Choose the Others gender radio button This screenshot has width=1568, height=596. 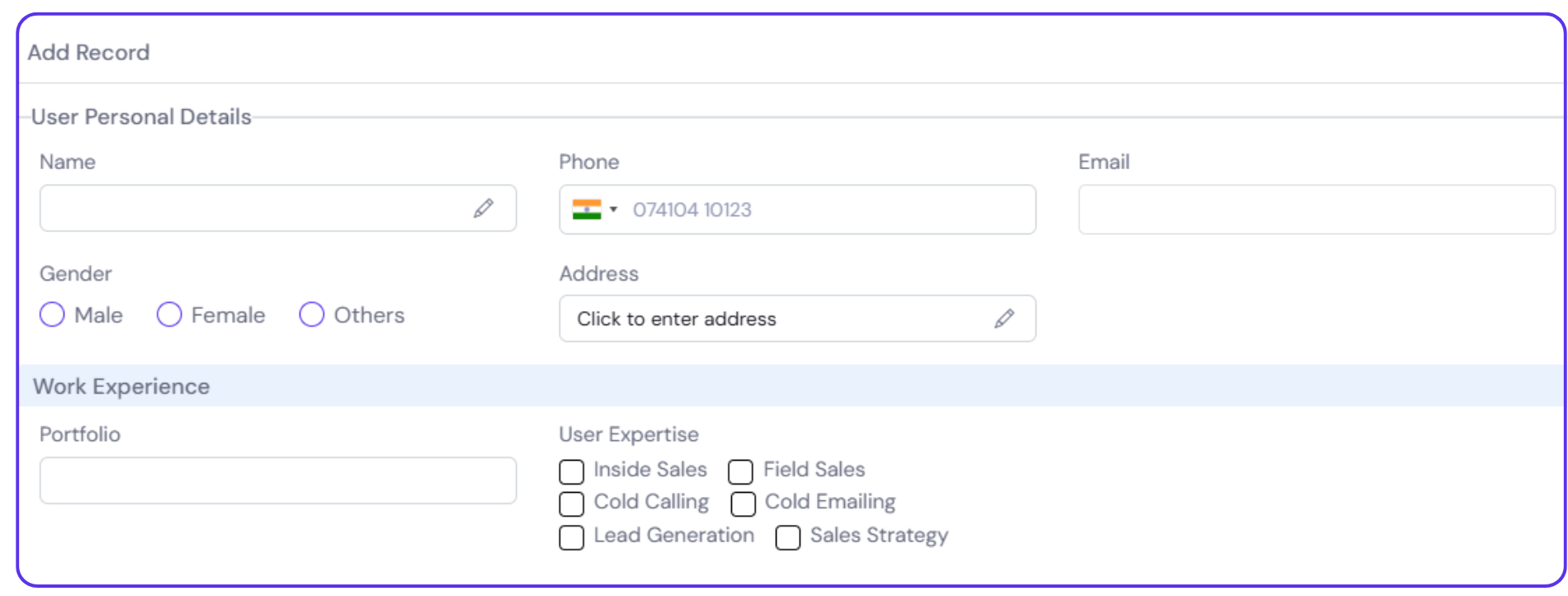[311, 315]
